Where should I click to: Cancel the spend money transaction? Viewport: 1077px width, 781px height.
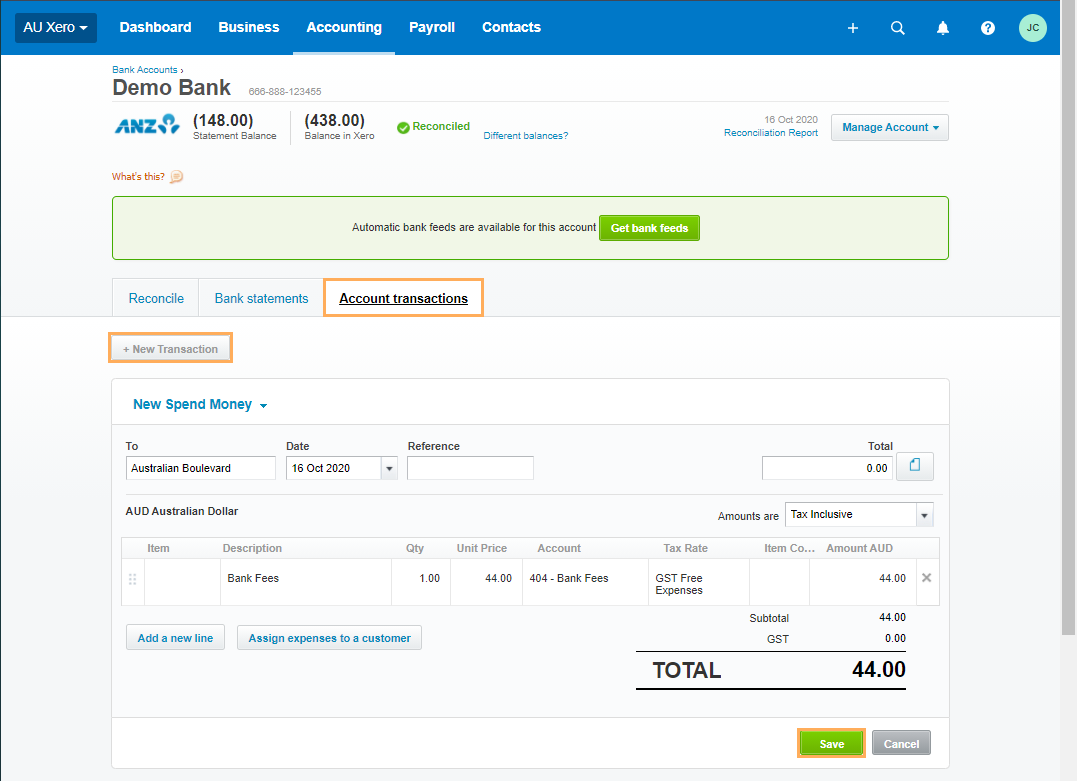click(x=901, y=743)
